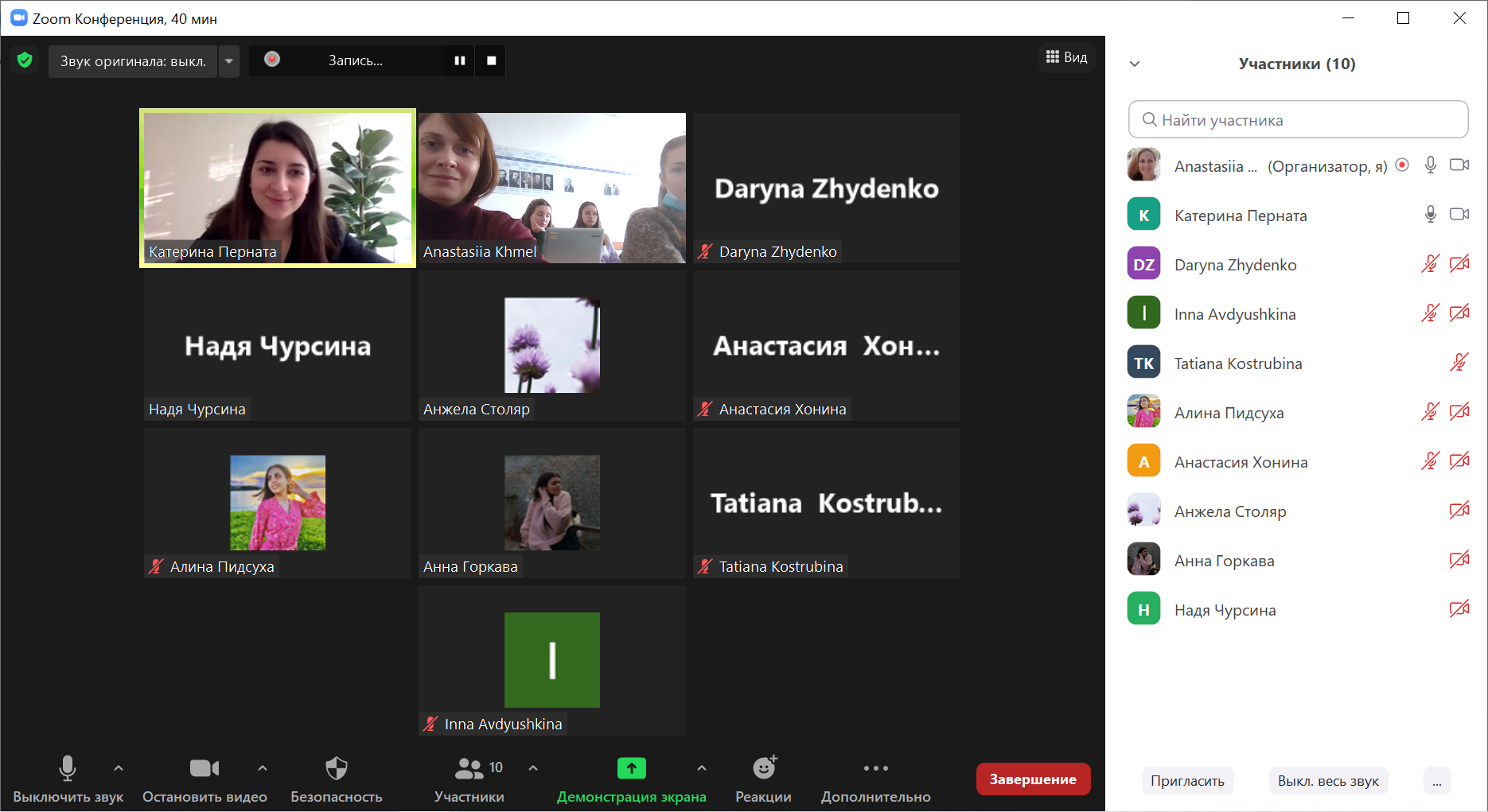This screenshot has width=1488, height=812.
Task: Stop camera with Остановить видео
Action: (205, 779)
